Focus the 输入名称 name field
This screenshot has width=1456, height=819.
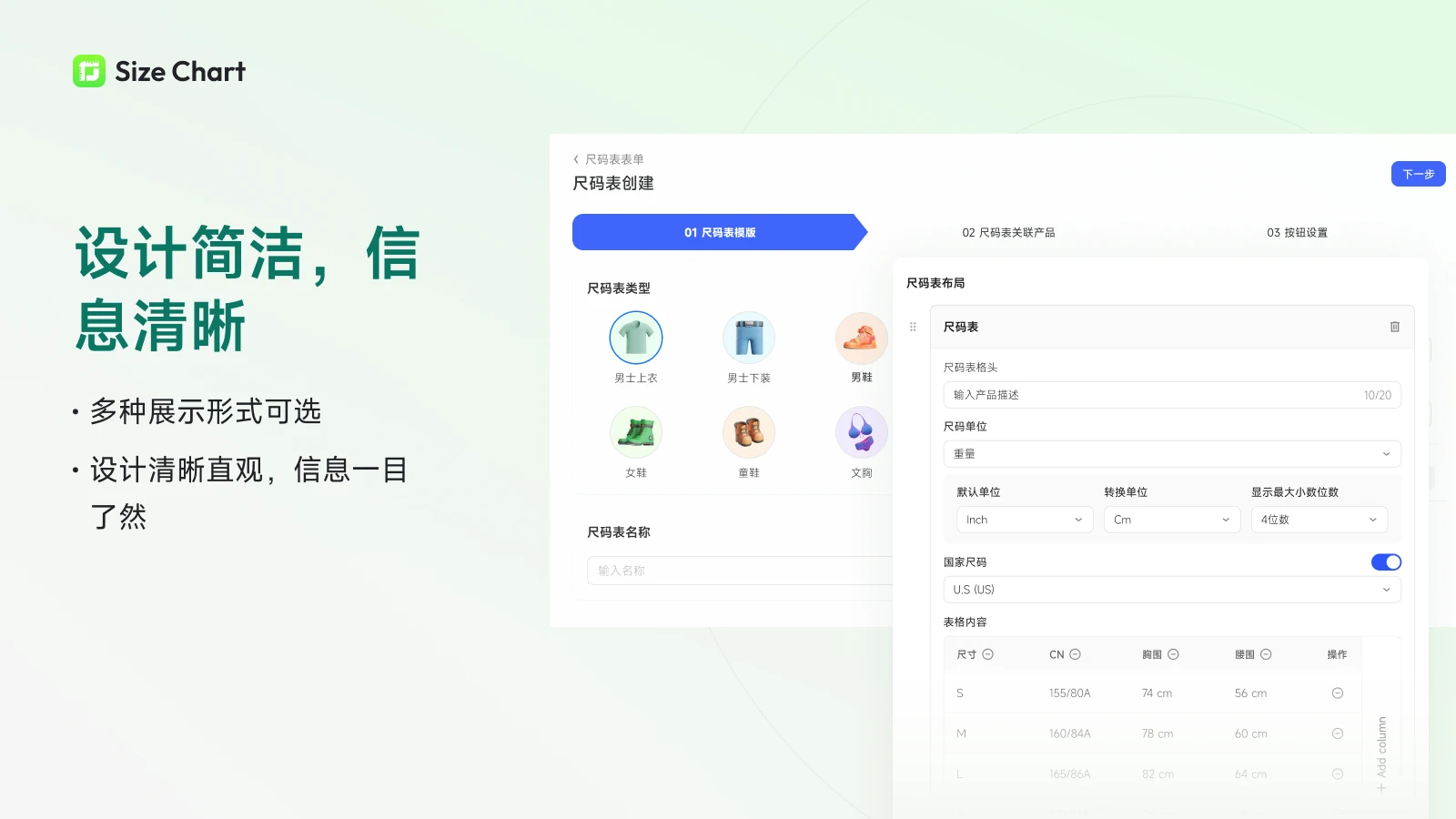coord(740,571)
